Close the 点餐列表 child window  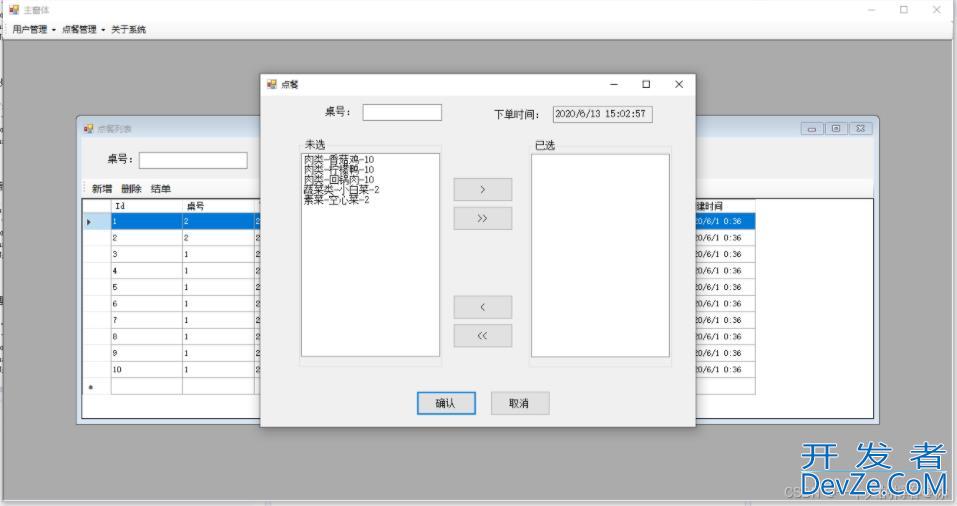(860, 129)
